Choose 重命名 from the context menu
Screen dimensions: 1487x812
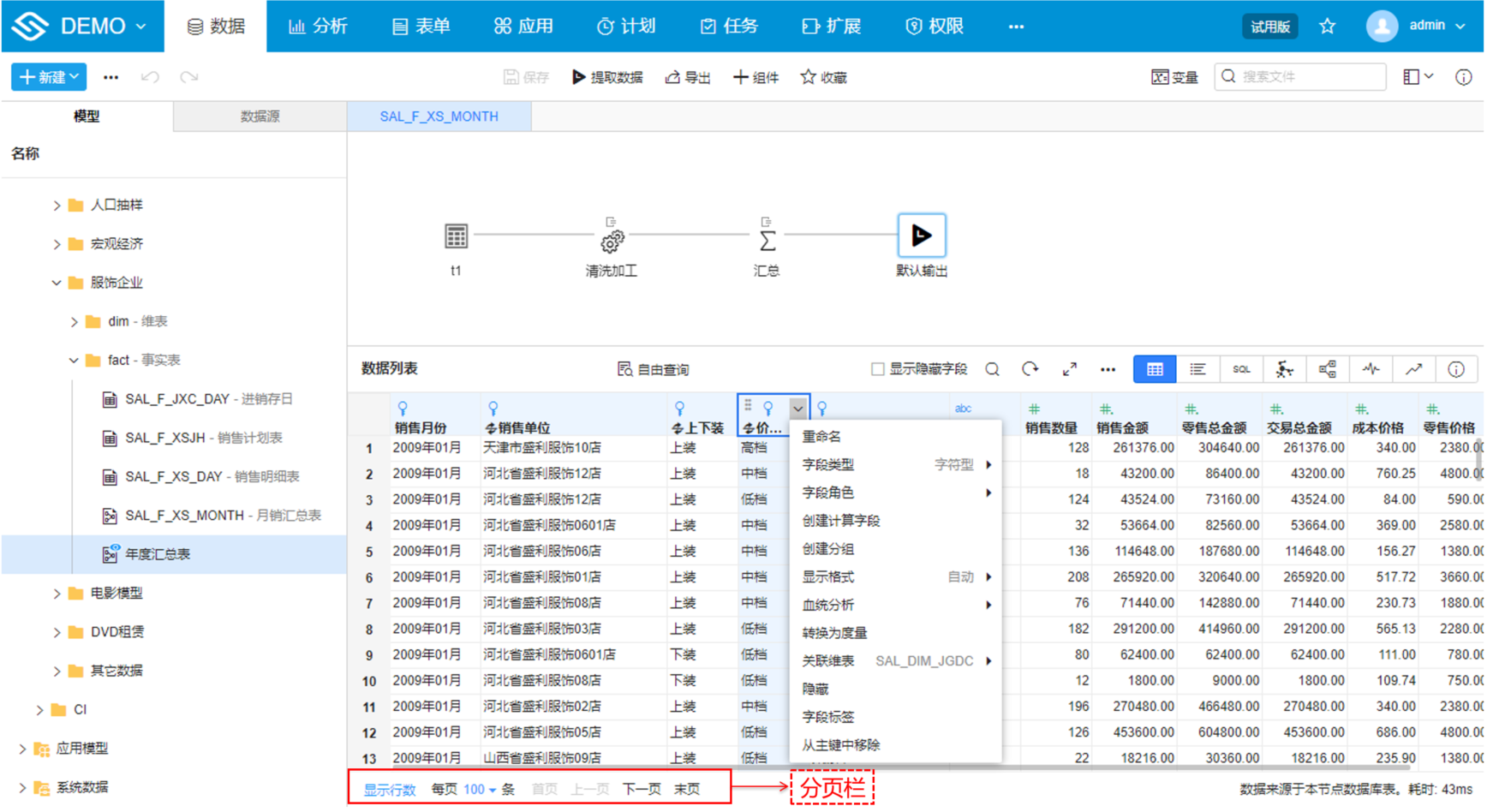coord(821,437)
